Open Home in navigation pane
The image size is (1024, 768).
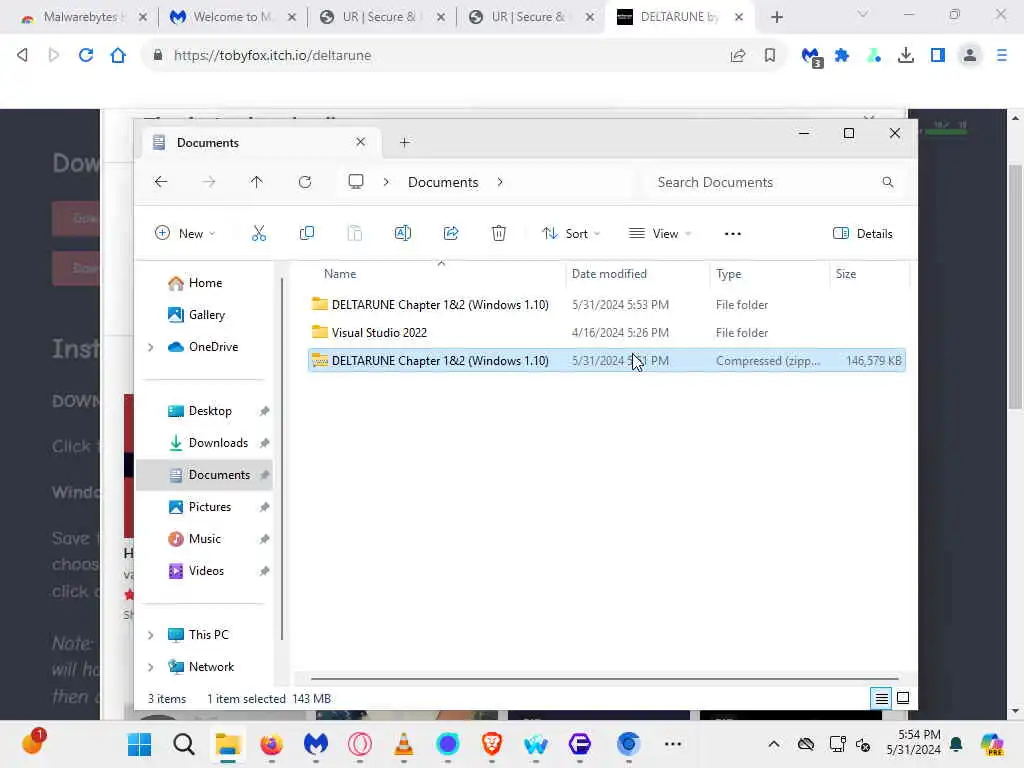(x=204, y=283)
